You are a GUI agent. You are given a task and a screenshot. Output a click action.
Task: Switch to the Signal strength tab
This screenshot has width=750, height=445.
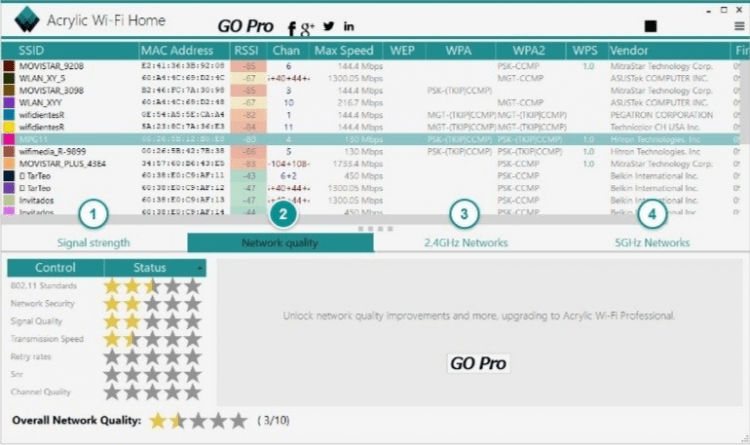93,242
